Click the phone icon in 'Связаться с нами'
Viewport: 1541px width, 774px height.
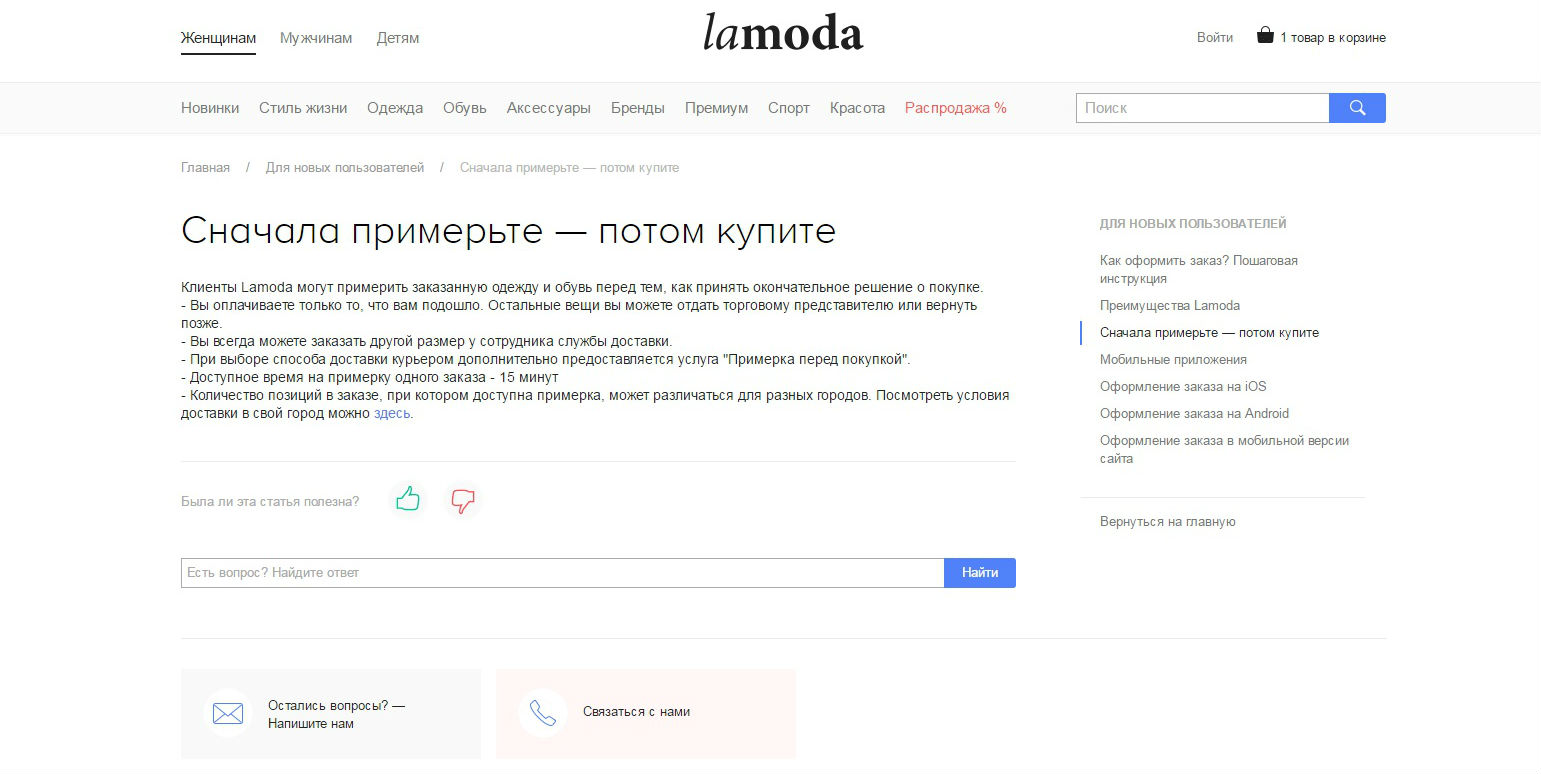[542, 712]
